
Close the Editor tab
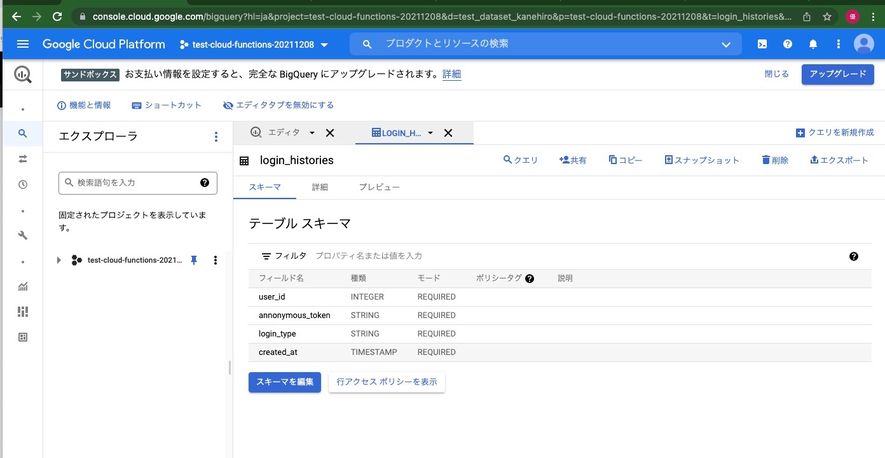pyautogui.click(x=329, y=133)
